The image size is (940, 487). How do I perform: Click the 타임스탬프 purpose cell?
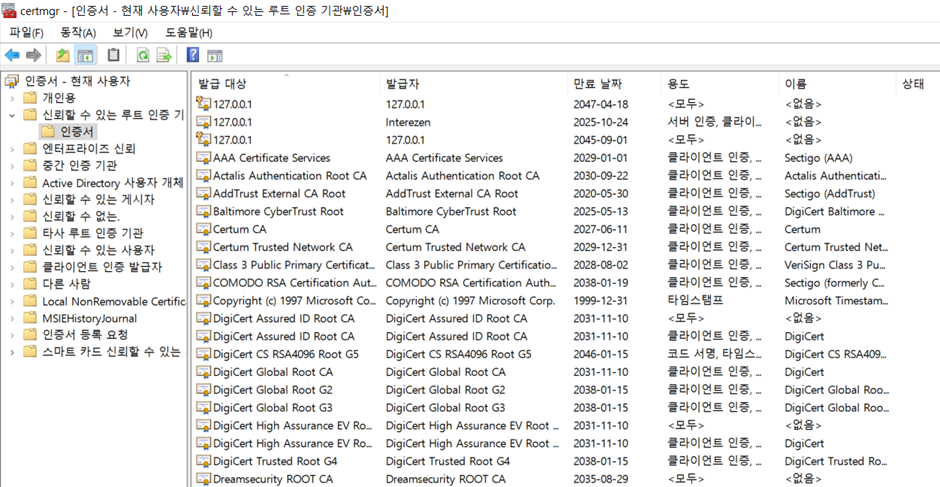(694, 301)
